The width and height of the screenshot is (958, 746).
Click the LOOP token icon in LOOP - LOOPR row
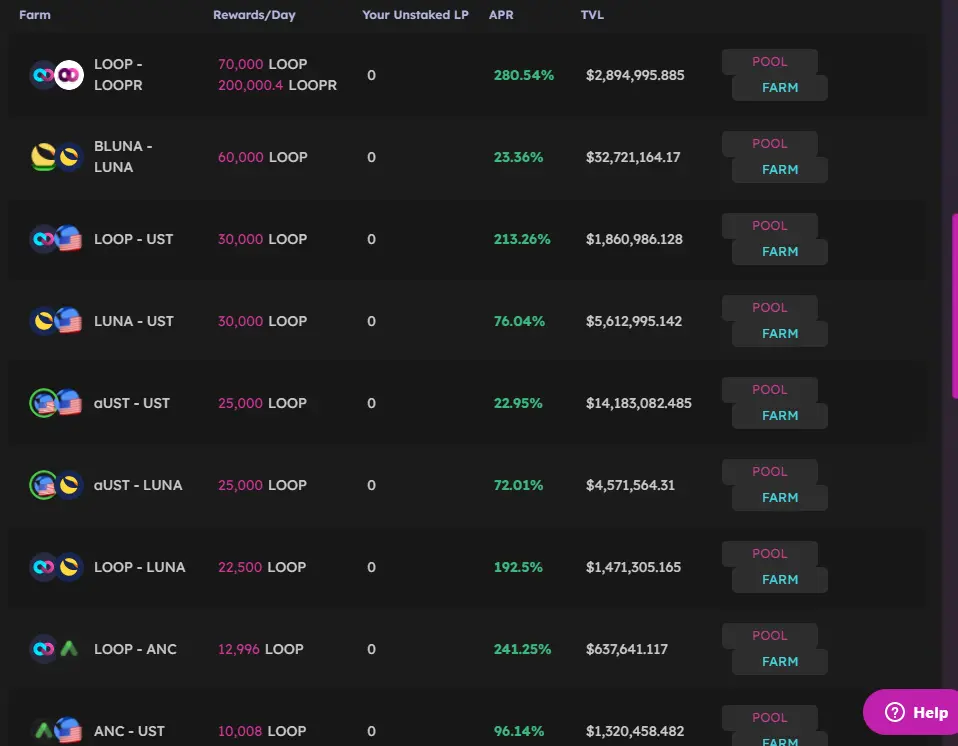pyautogui.click(x=43, y=75)
